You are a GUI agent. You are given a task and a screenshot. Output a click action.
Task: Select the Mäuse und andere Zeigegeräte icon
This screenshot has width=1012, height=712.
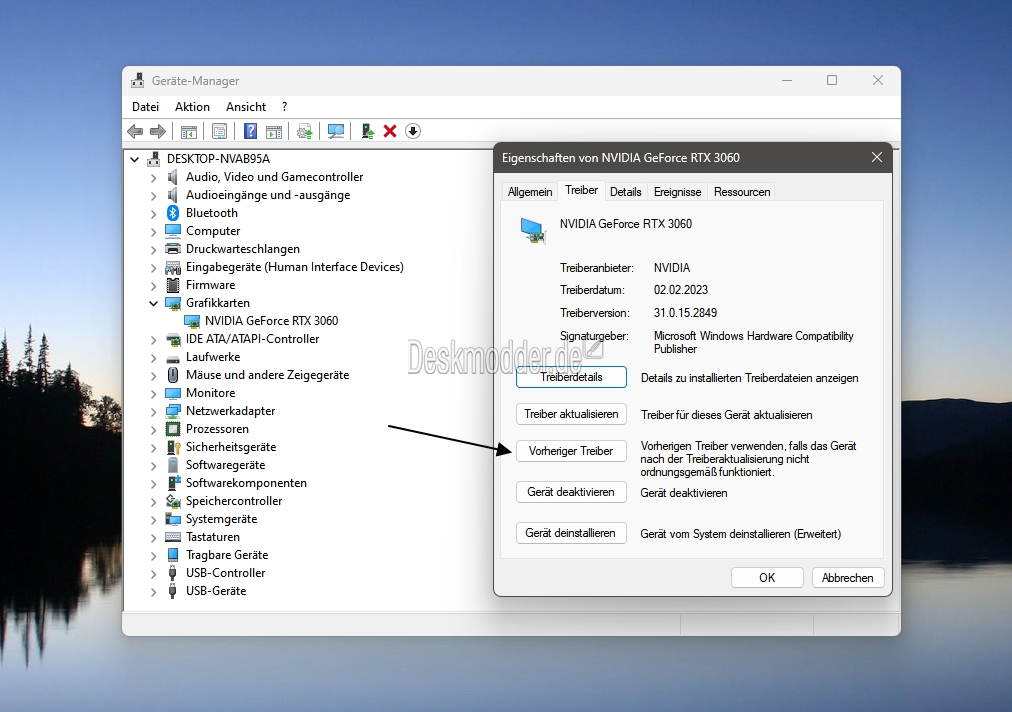coord(173,375)
